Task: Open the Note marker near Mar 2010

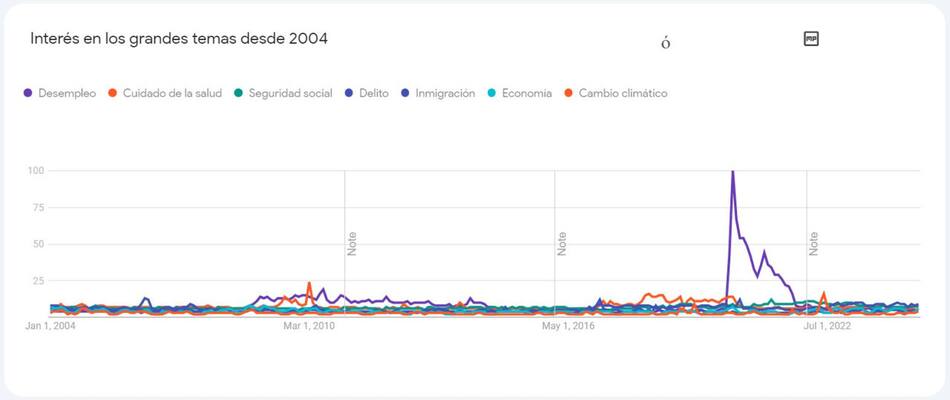Action: (352, 243)
